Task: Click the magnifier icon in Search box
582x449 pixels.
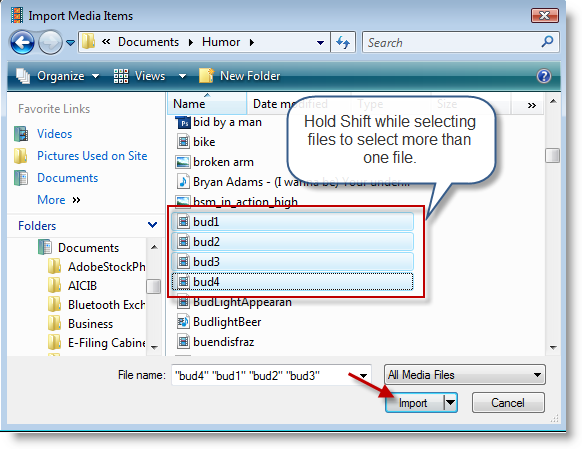Action: point(547,42)
